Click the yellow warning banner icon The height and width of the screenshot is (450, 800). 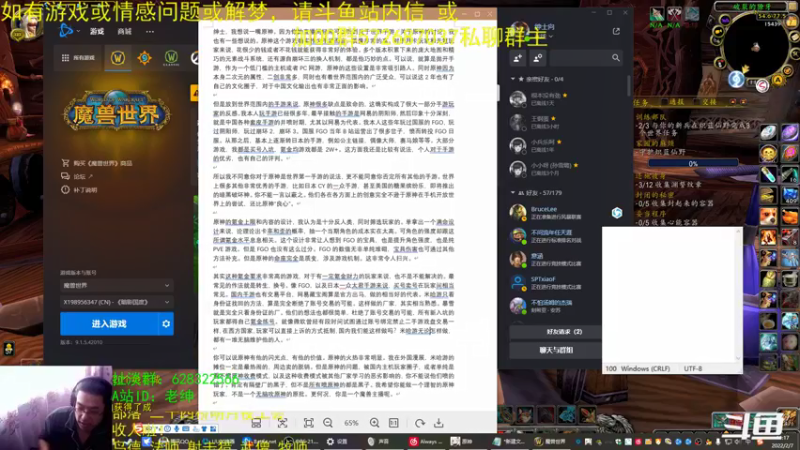194,93
